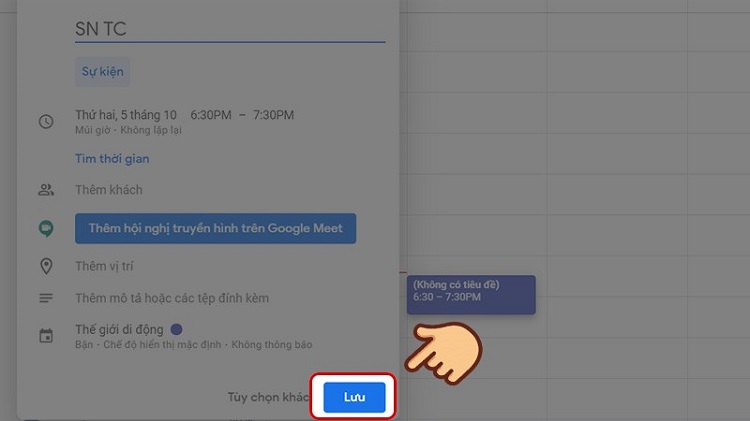The image size is (750, 421).
Task: Open Bận · Chế độ hiển thị mặc định settings
Action: (x=193, y=345)
